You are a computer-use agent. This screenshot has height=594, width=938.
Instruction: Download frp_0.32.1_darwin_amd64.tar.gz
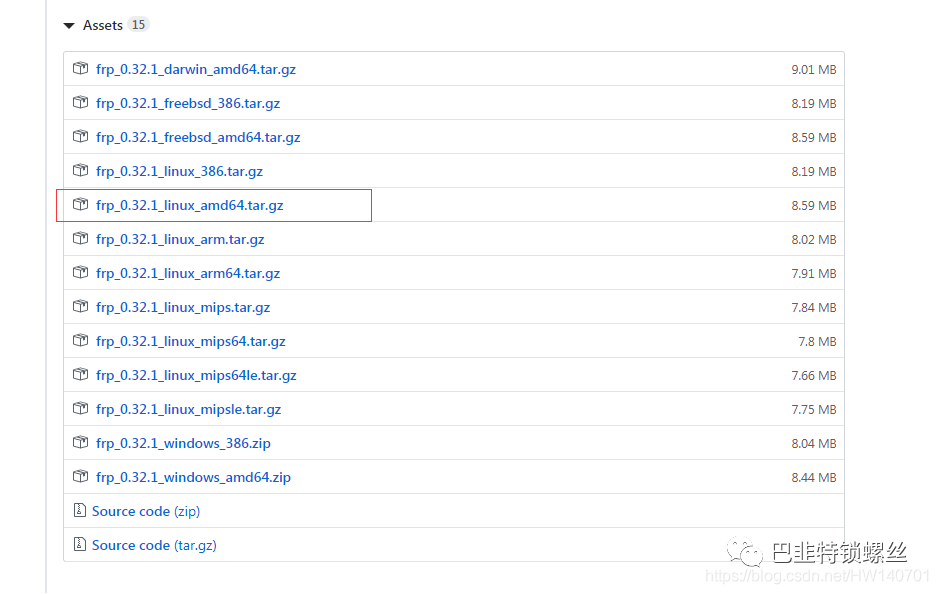pyautogui.click(x=196, y=69)
